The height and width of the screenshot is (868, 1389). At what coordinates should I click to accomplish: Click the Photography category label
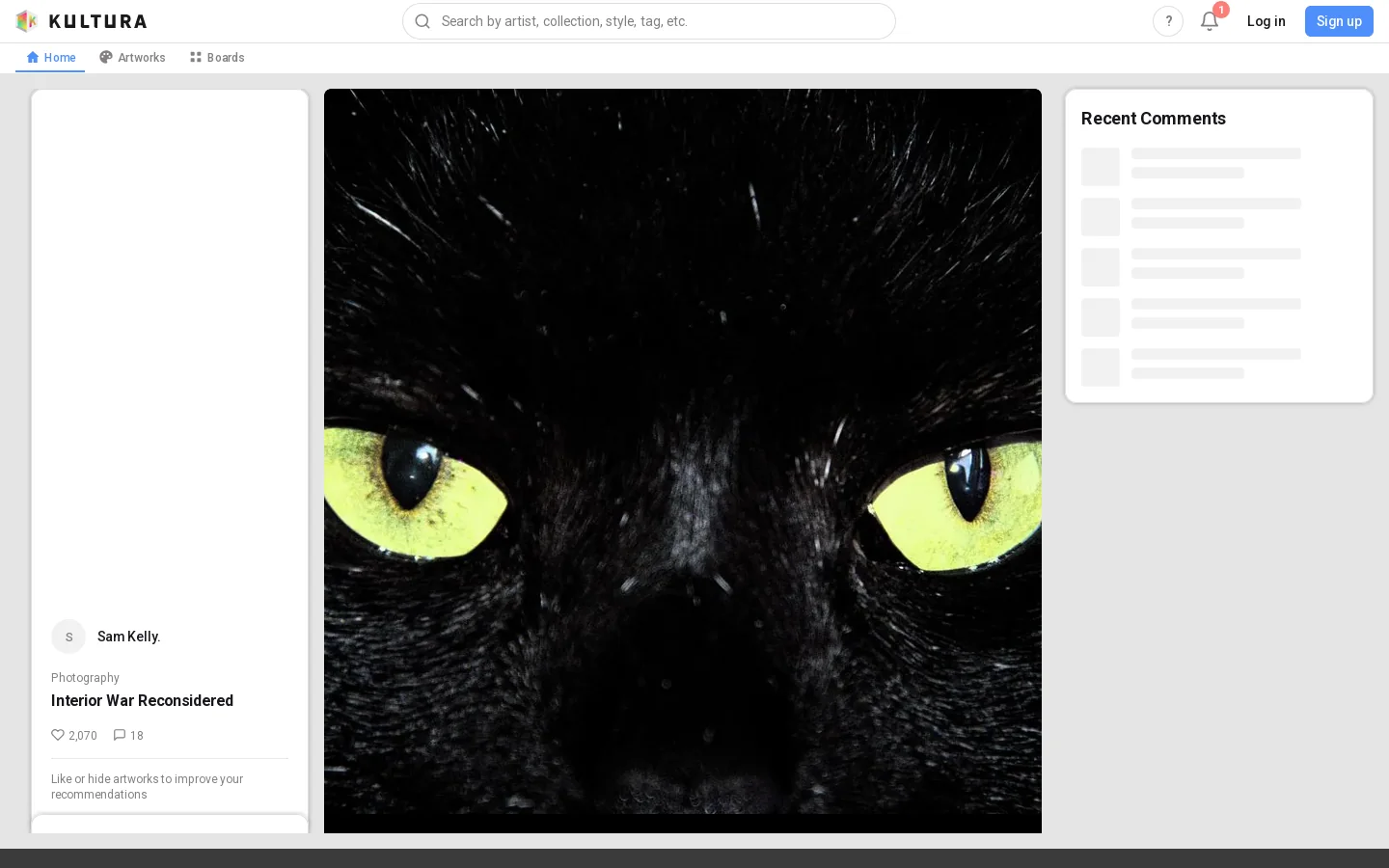click(85, 678)
